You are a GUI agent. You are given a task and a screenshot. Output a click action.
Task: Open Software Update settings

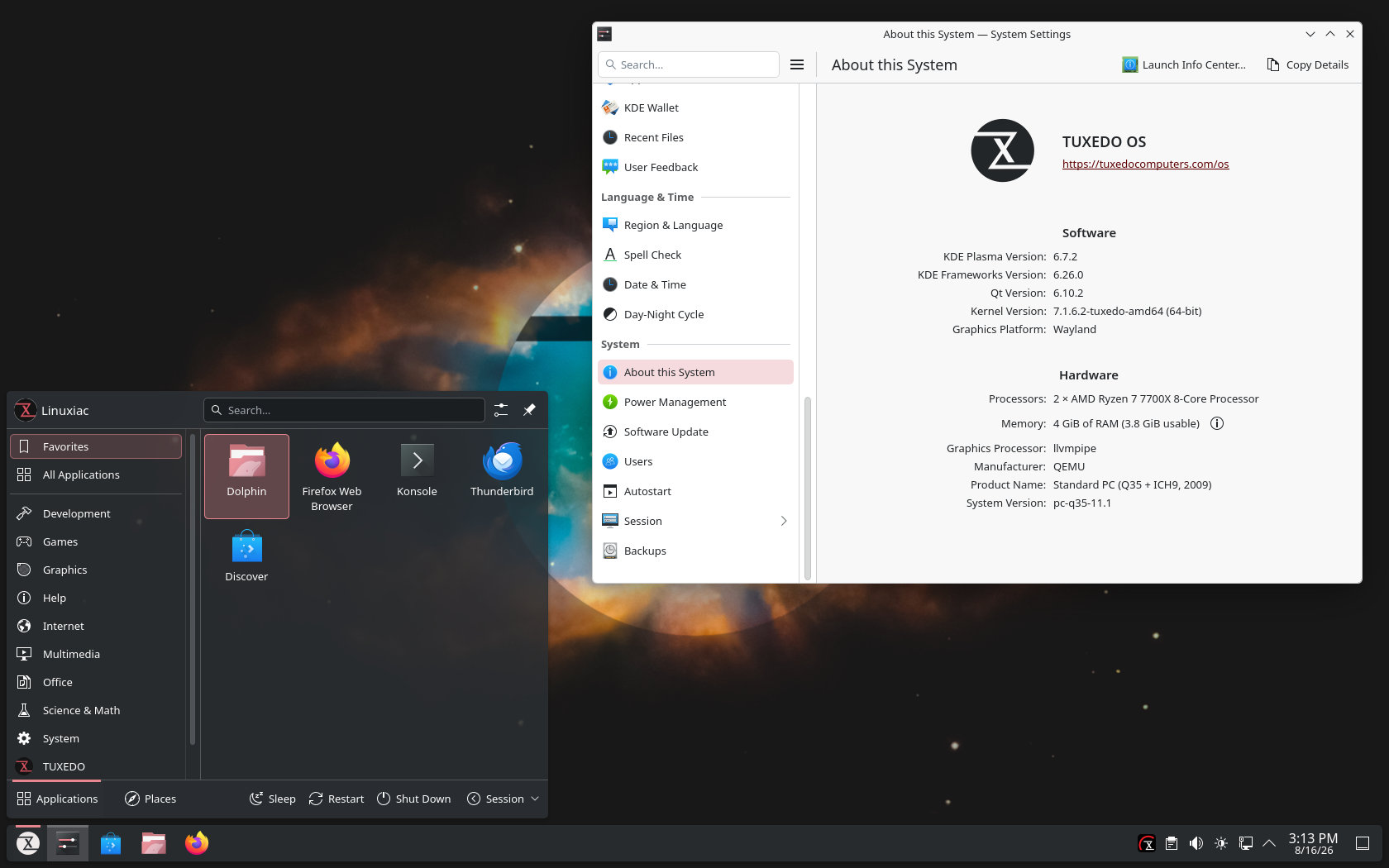pos(695,432)
